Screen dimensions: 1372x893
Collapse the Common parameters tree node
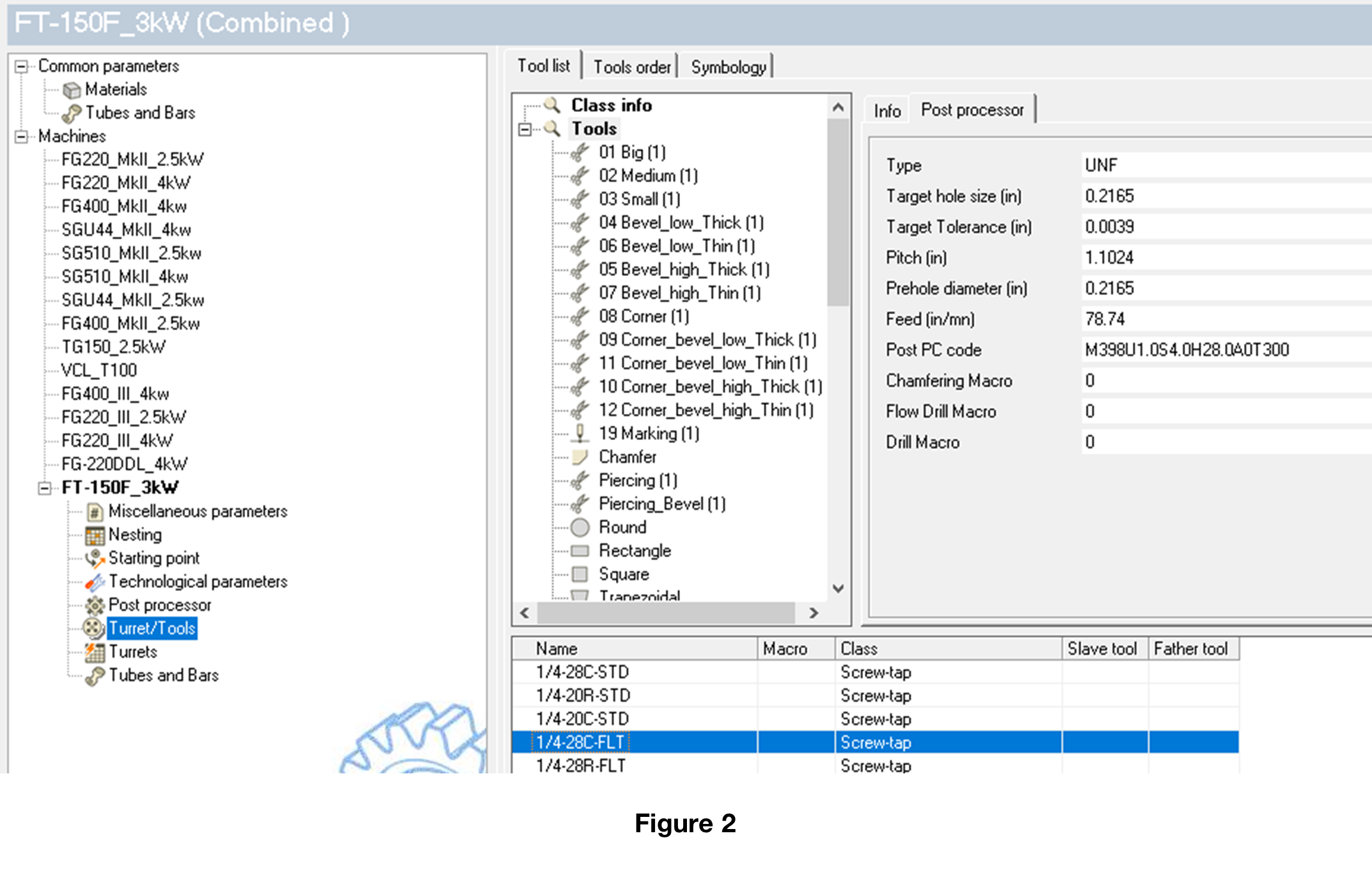coord(22,67)
